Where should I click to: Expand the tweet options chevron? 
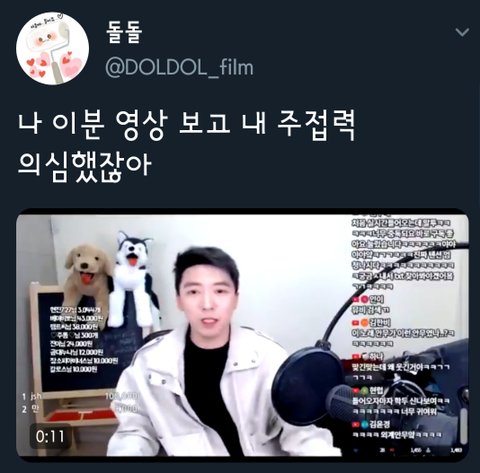point(462,32)
